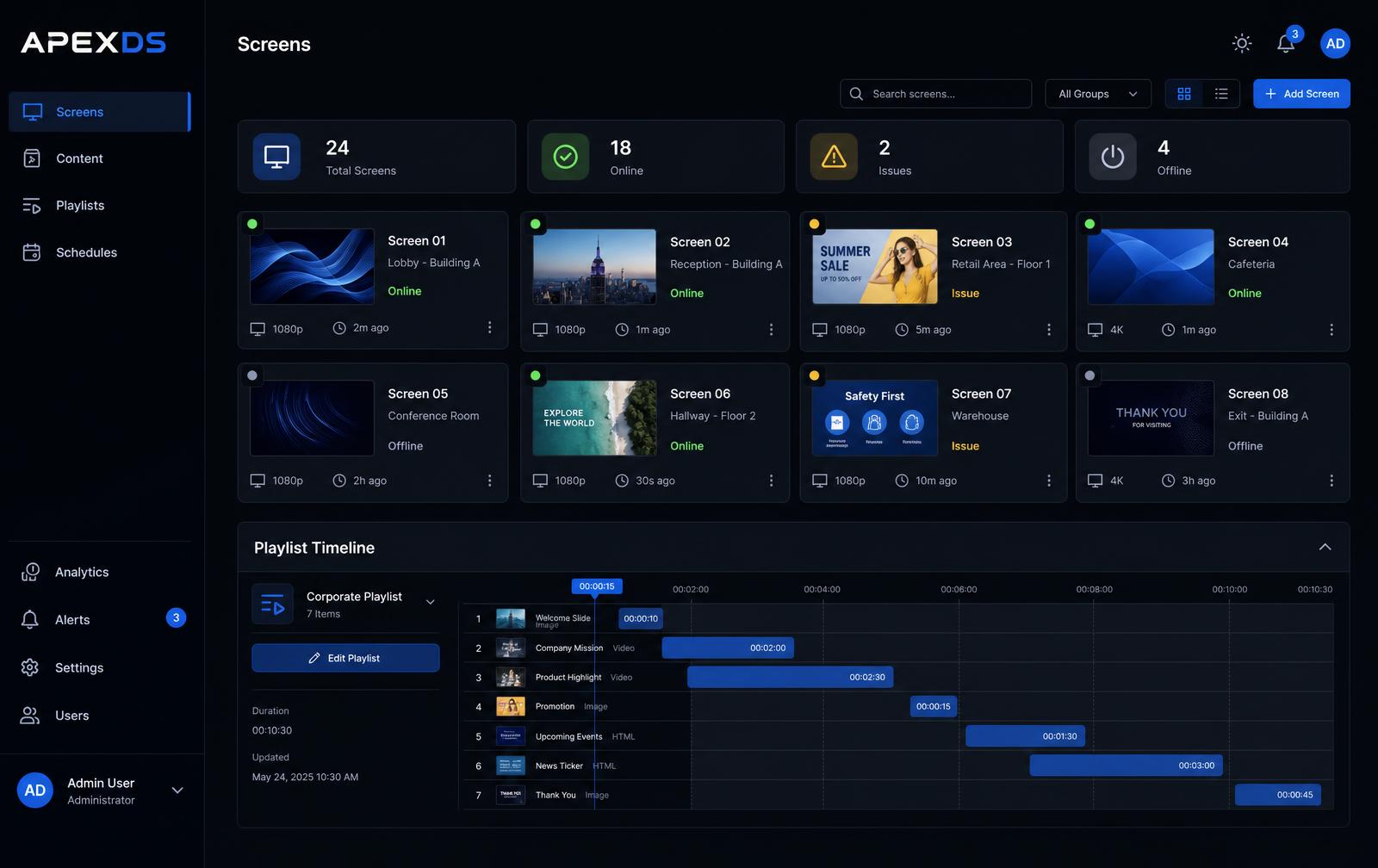1378x868 pixels.
Task: Switch to grid view
Action: click(1184, 94)
